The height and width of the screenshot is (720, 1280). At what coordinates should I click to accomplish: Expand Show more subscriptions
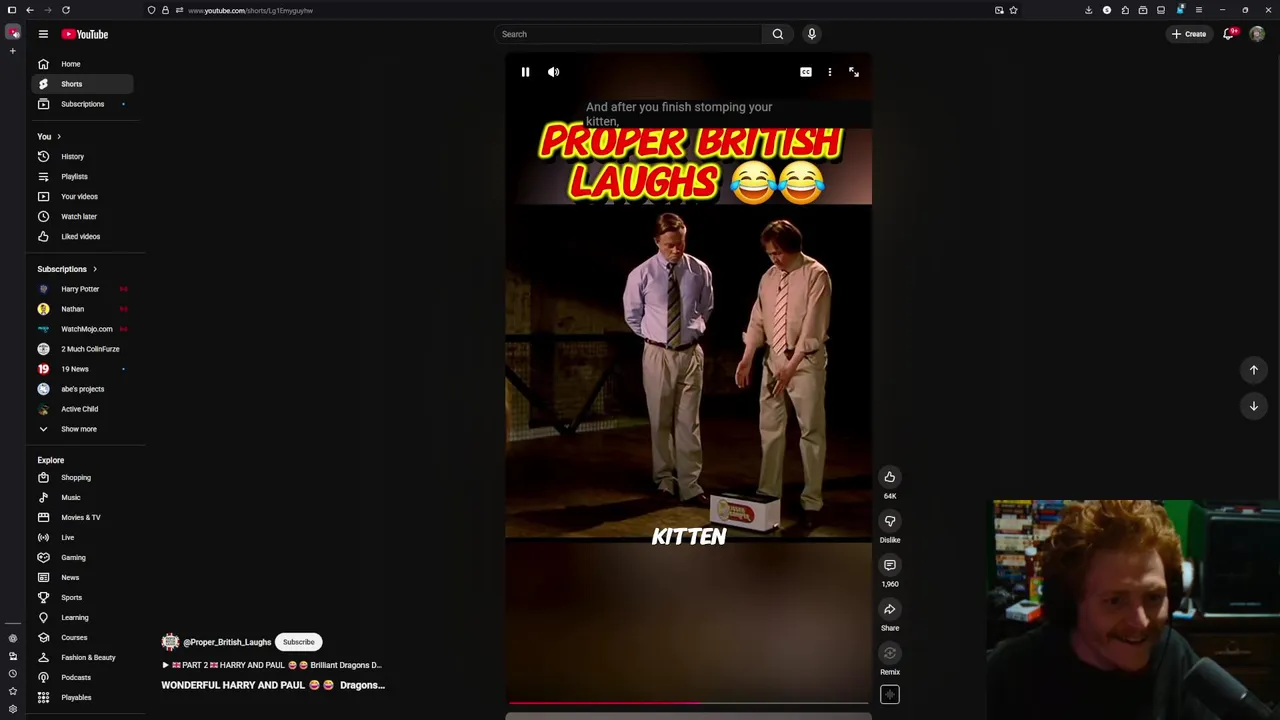(x=83, y=429)
